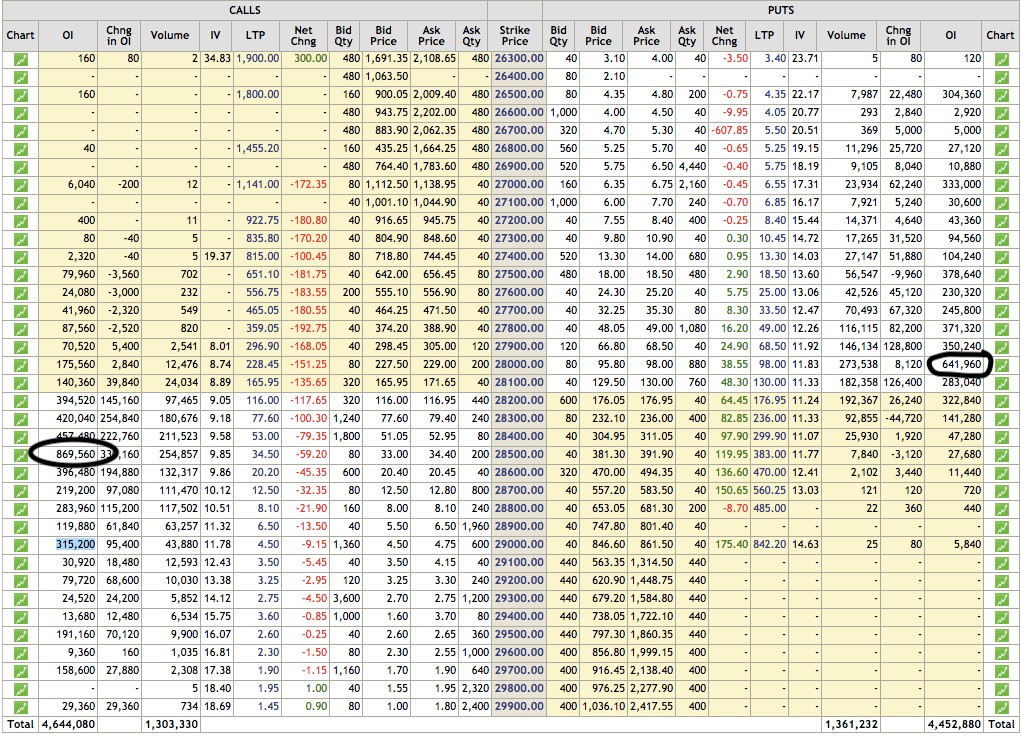
Task: Open puts LTP 383.00 link
Action: tap(770, 455)
